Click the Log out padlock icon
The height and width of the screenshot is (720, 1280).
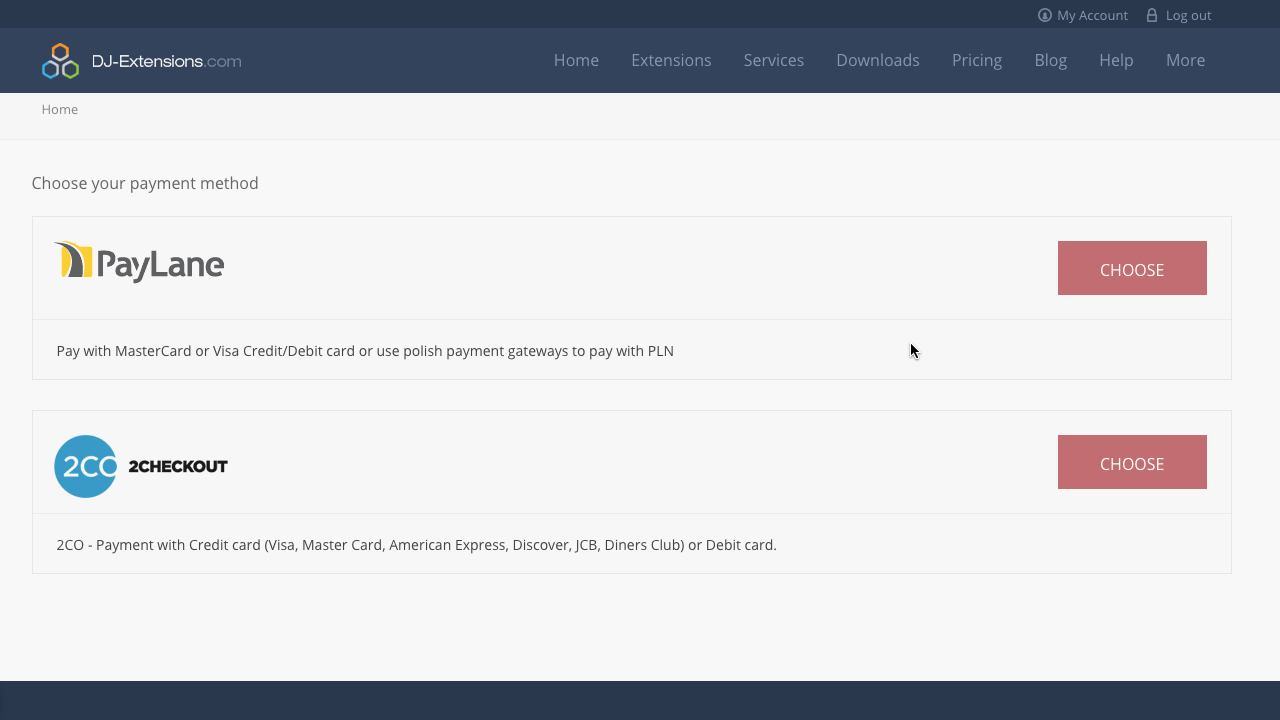click(1152, 15)
